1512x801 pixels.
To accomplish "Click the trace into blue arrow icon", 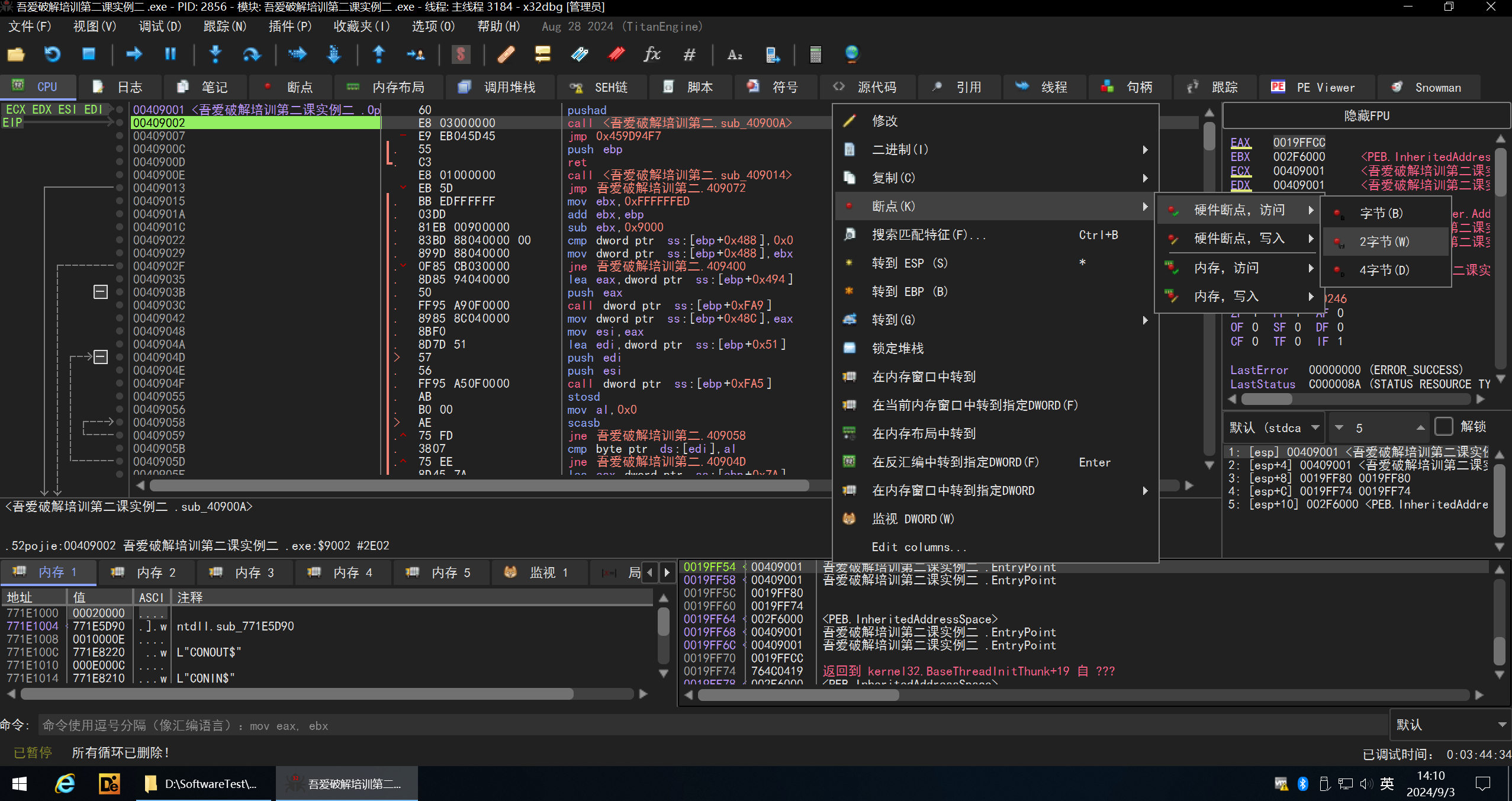I will click(297, 54).
